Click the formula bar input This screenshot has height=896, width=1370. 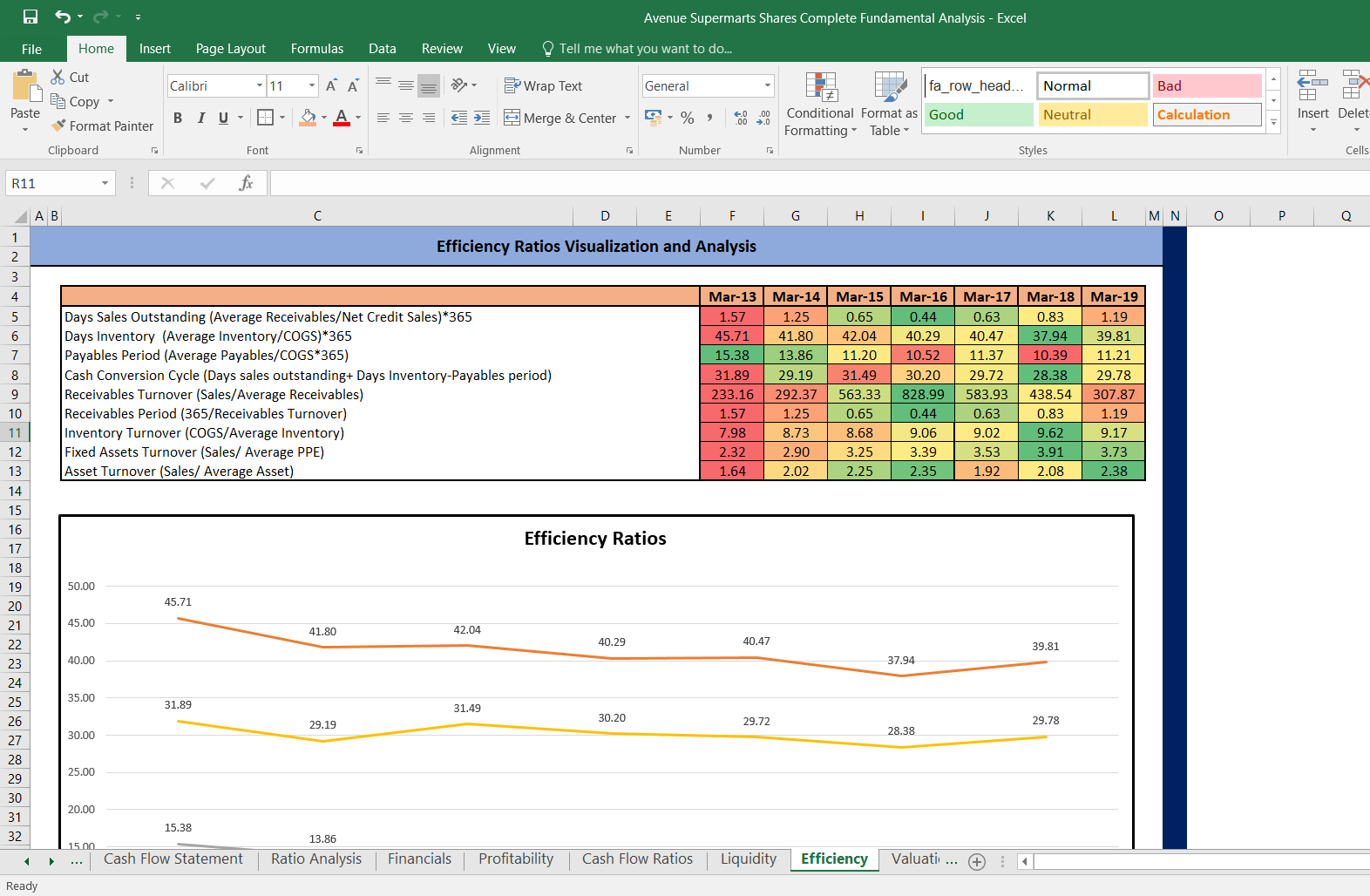pos(819,183)
